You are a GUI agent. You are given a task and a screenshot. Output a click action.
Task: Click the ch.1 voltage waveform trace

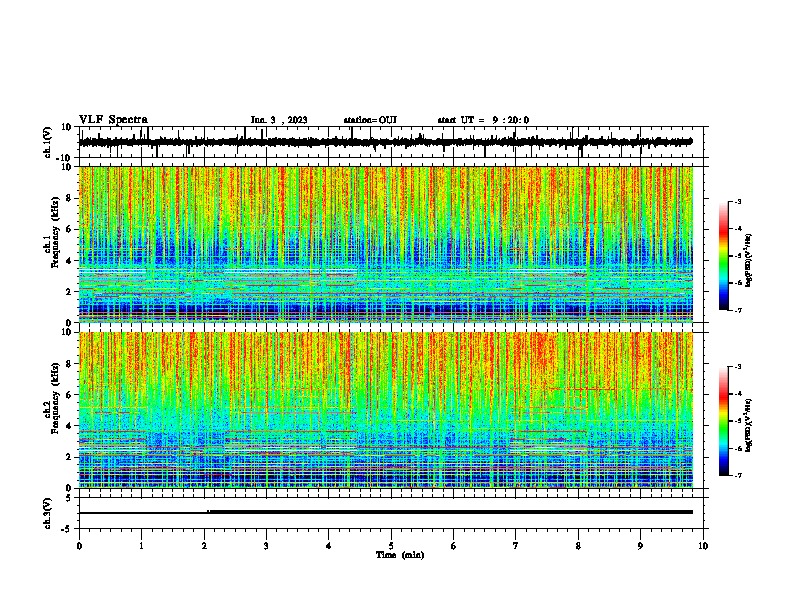[x=386, y=142]
